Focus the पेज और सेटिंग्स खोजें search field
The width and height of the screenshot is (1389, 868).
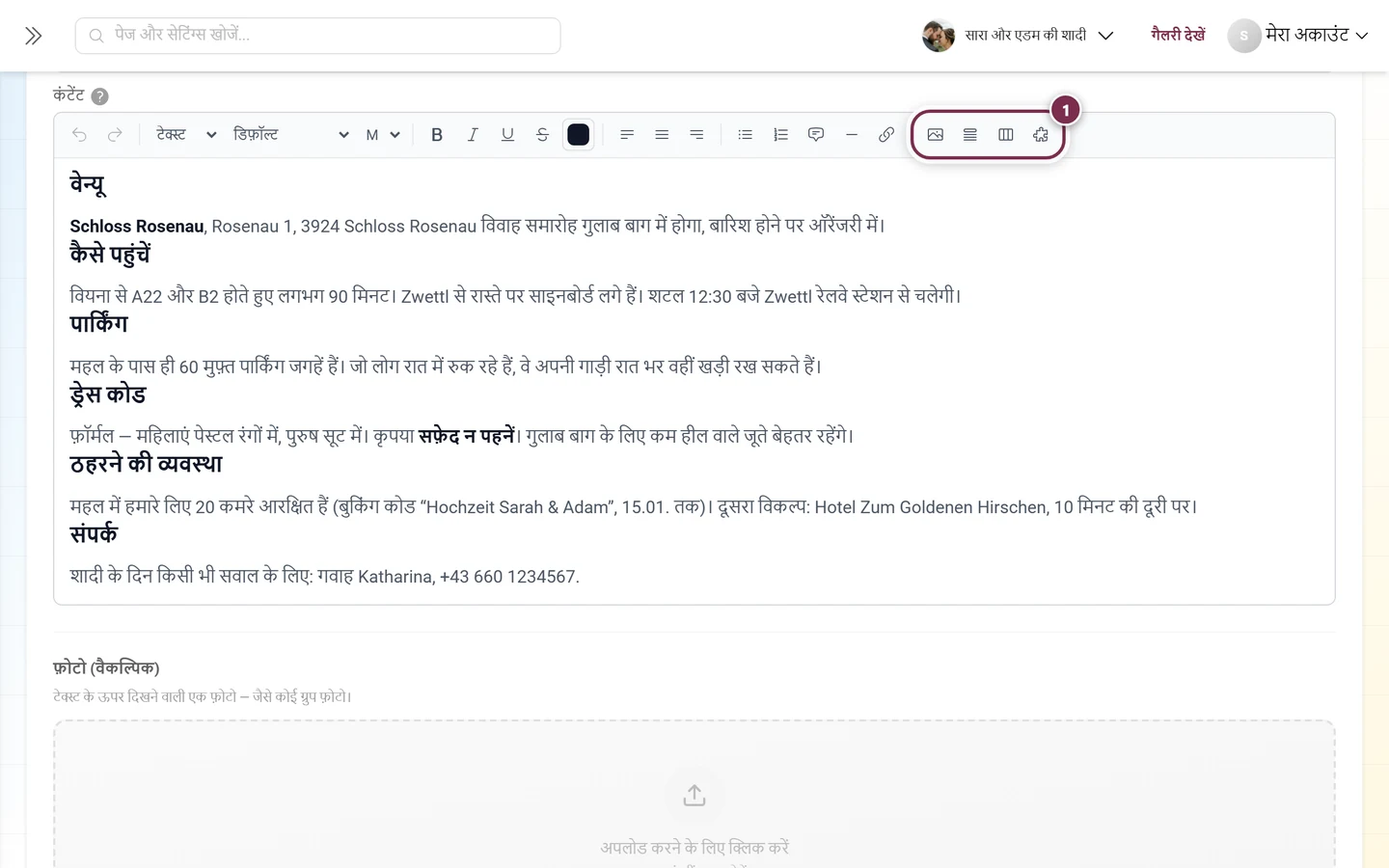click(x=318, y=36)
